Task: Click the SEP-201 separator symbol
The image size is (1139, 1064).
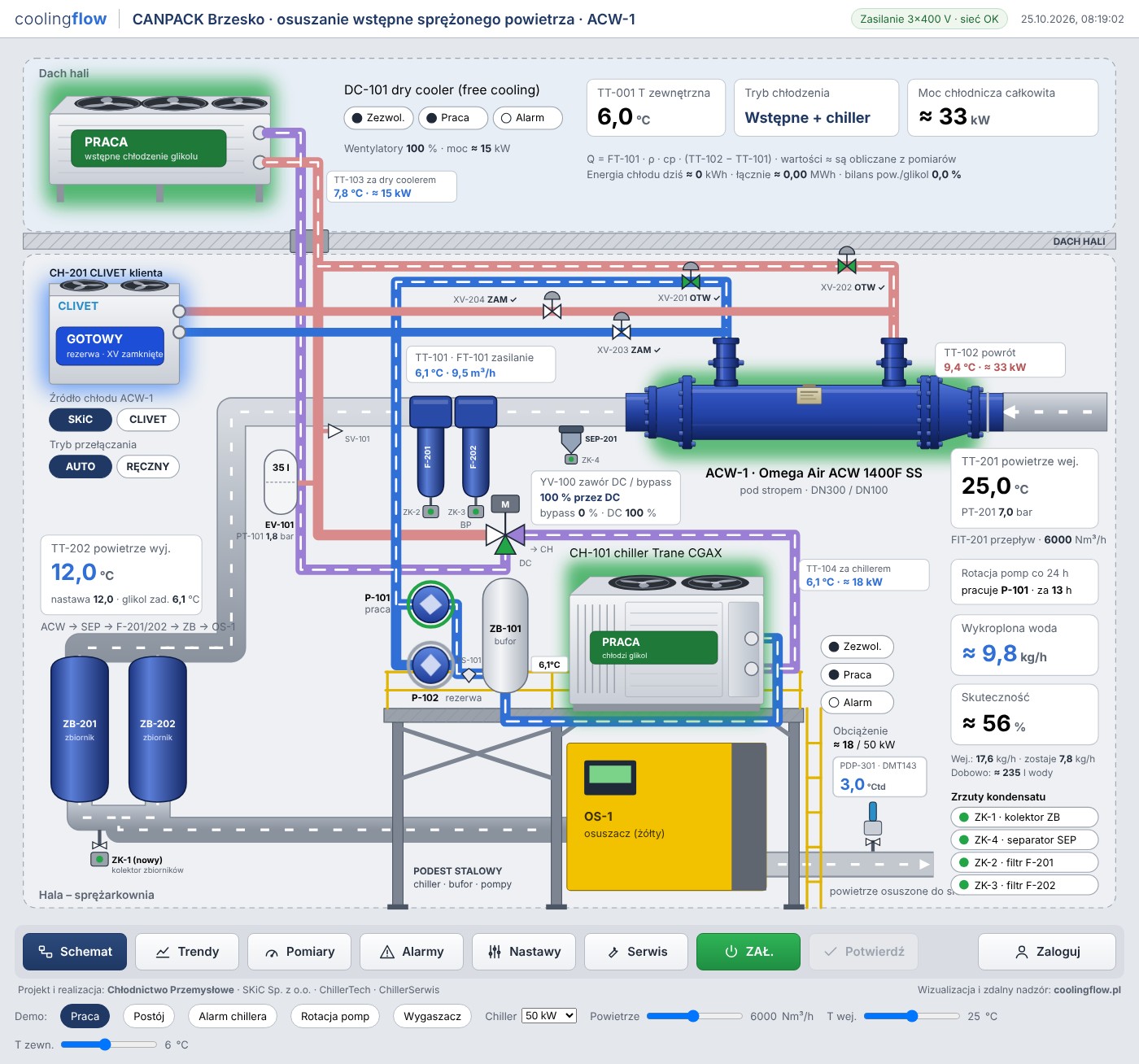Action: click(571, 440)
